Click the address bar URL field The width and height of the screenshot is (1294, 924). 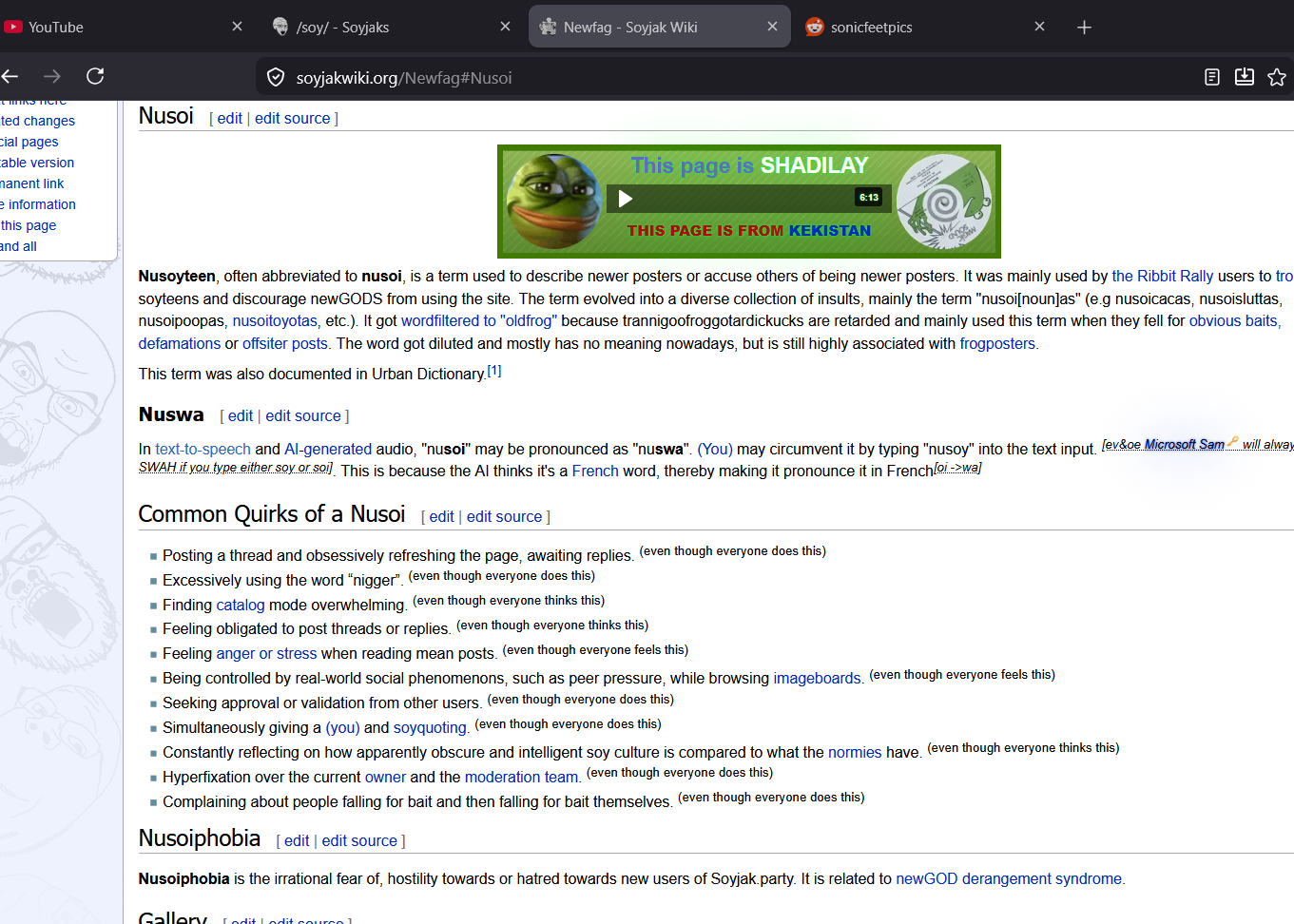tap(666, 78)
